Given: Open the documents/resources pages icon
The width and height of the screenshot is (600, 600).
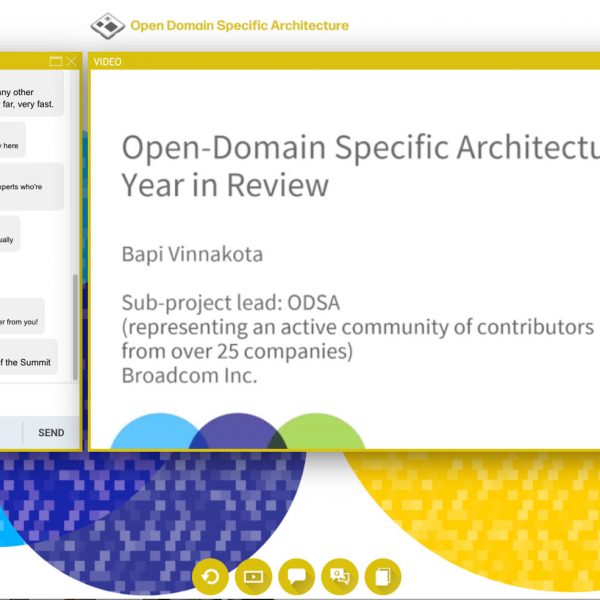Looking at the screenshot, I should [382, 577].
